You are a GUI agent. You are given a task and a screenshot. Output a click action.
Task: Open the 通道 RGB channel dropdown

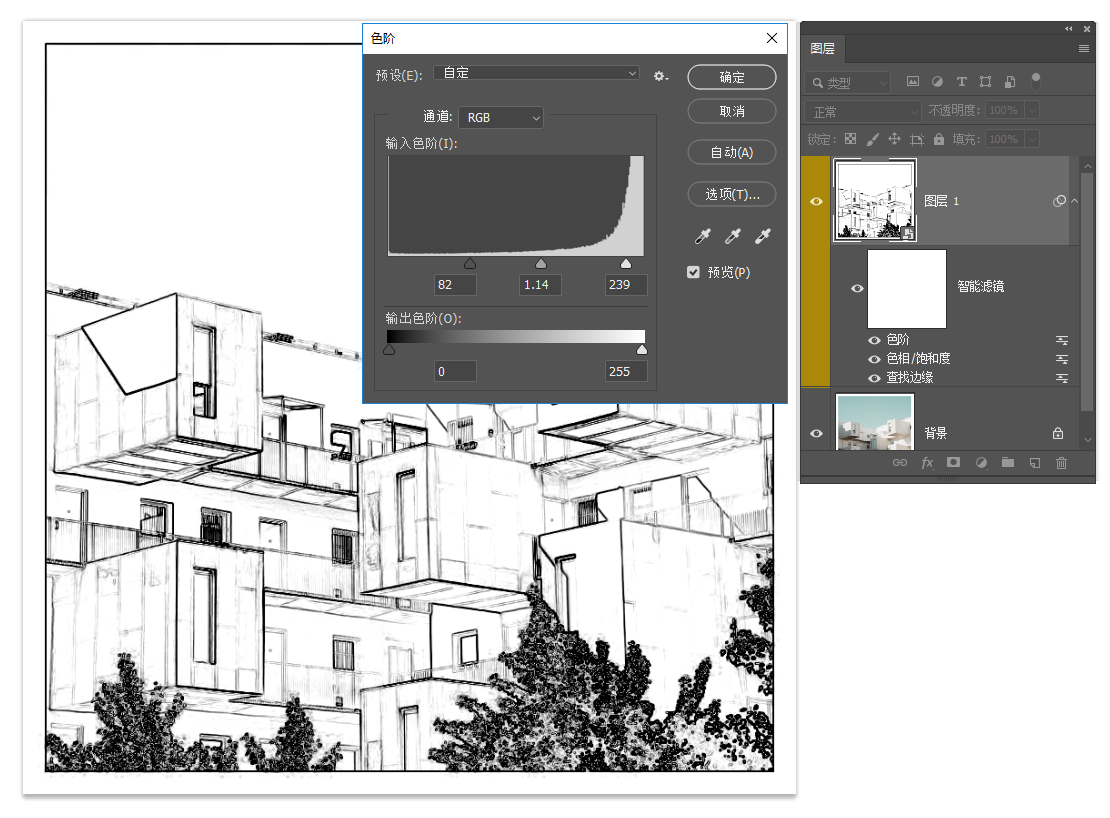point(501,118)
